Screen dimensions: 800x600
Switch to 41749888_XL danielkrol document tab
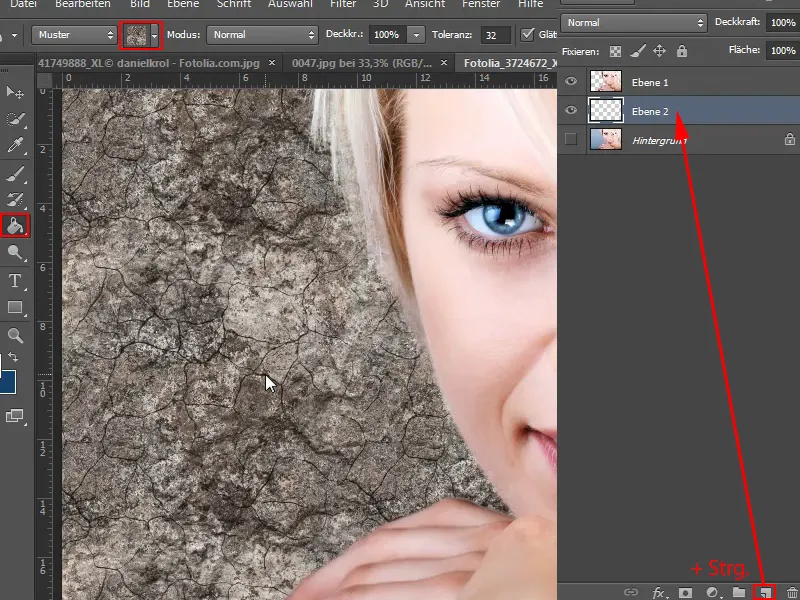click(148, 63)
